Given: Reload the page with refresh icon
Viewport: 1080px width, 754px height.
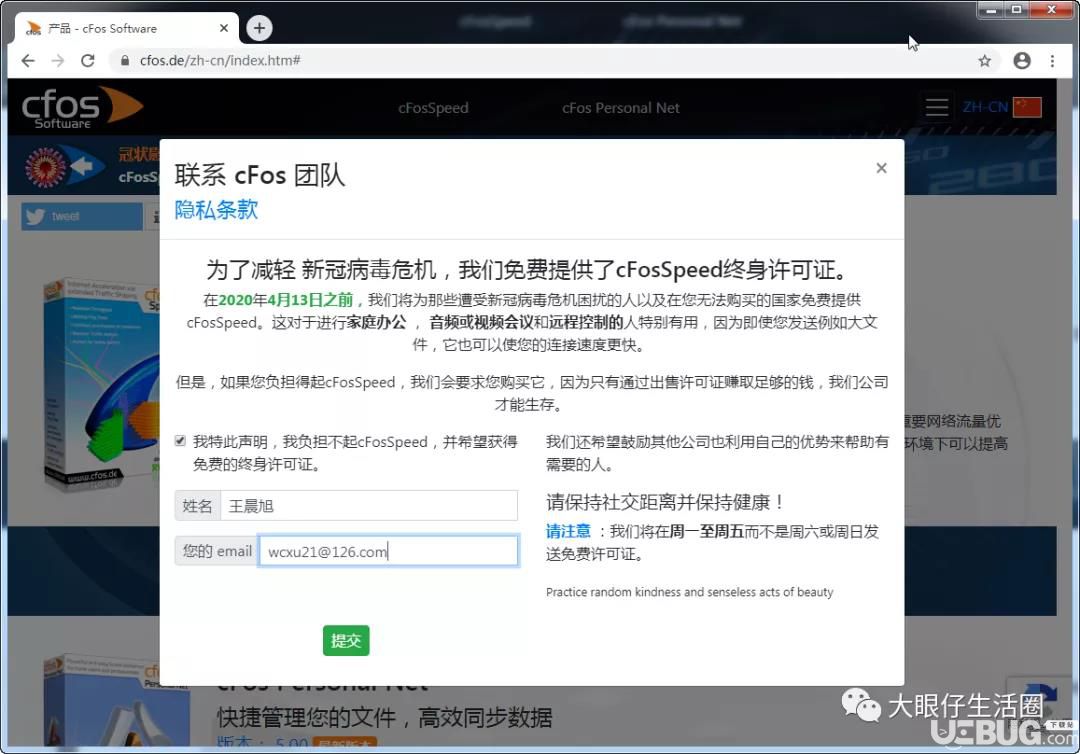Looking at the screenshot, I should (87, 61).
